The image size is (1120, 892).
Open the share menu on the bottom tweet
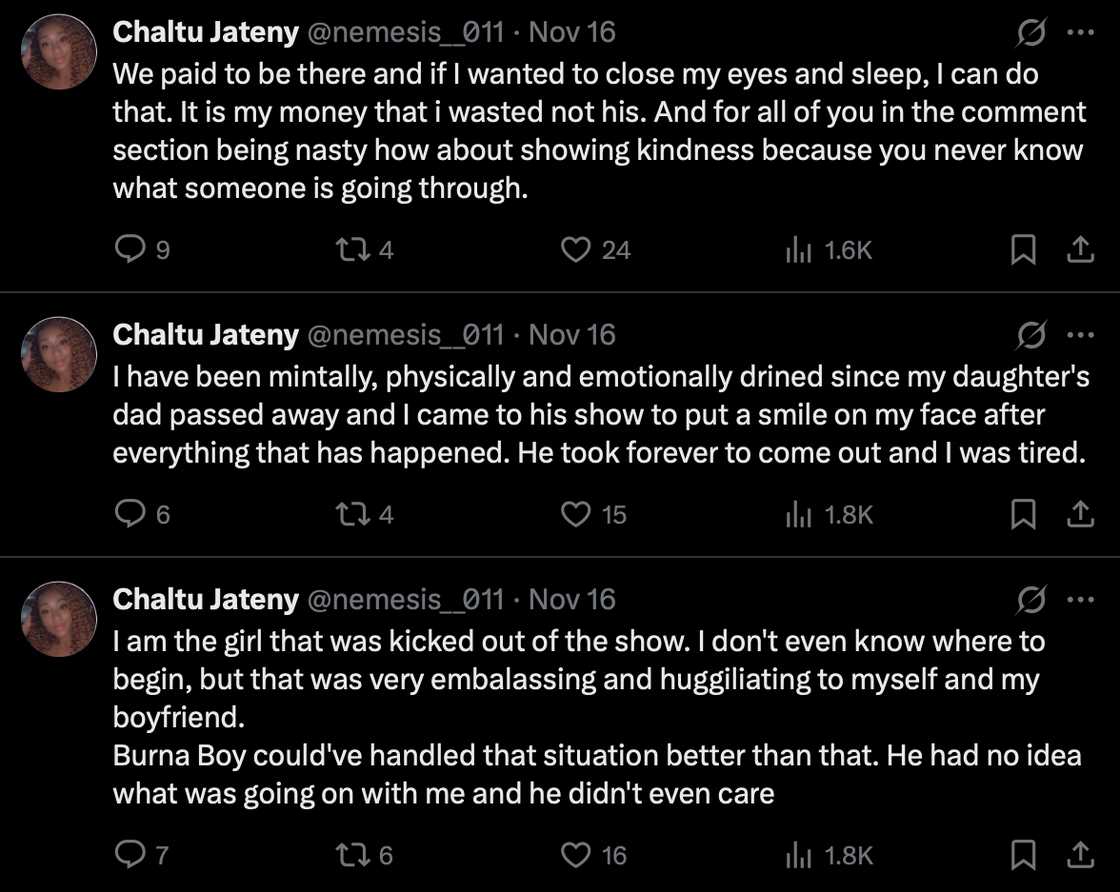tap(1080, 855)
